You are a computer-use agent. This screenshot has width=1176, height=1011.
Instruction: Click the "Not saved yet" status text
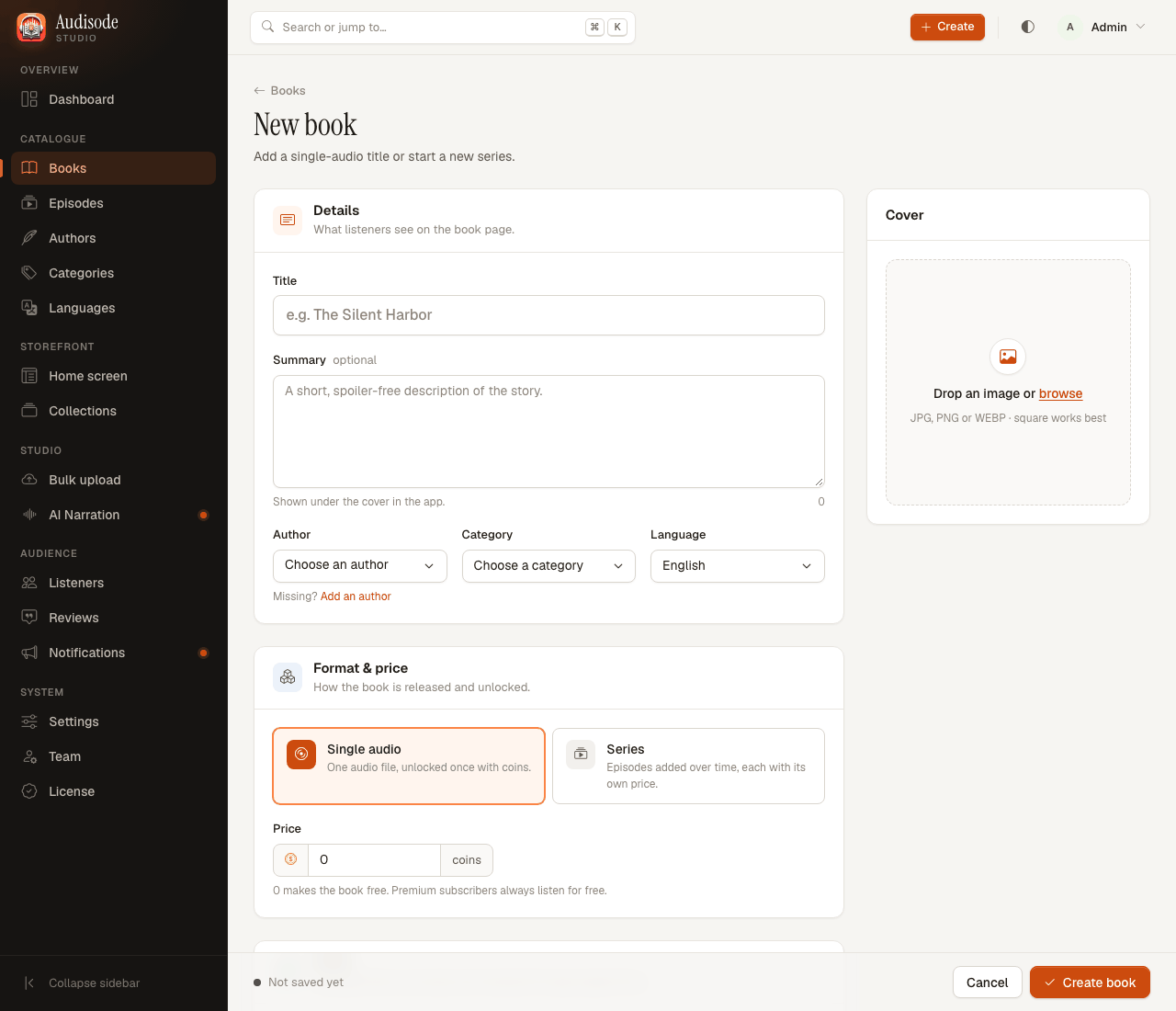coord(306,983)
